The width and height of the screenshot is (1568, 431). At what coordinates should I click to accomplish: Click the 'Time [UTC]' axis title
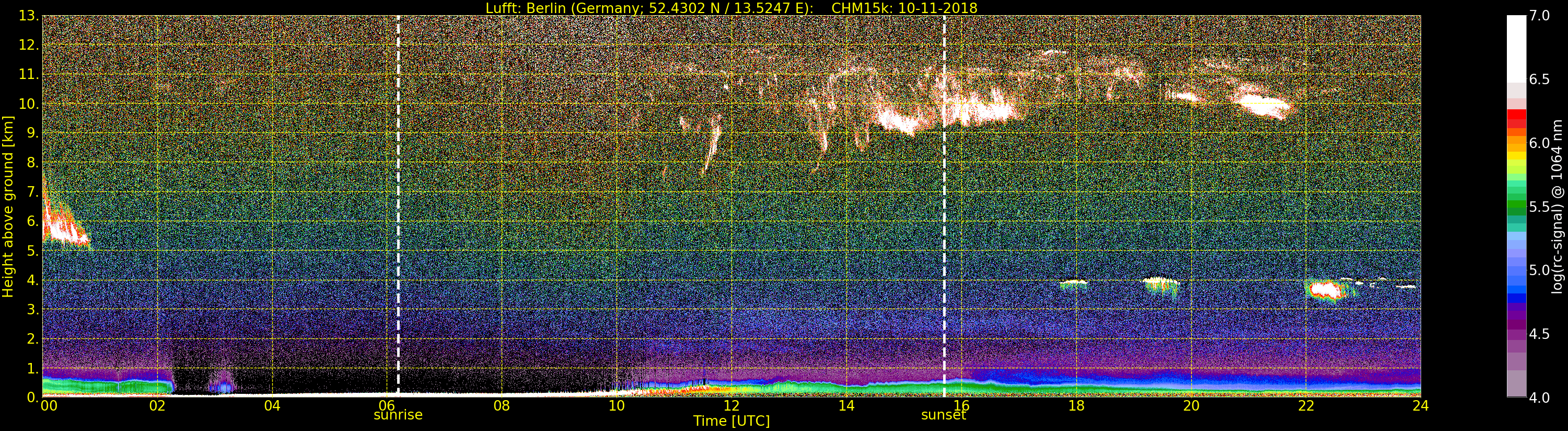731,421
